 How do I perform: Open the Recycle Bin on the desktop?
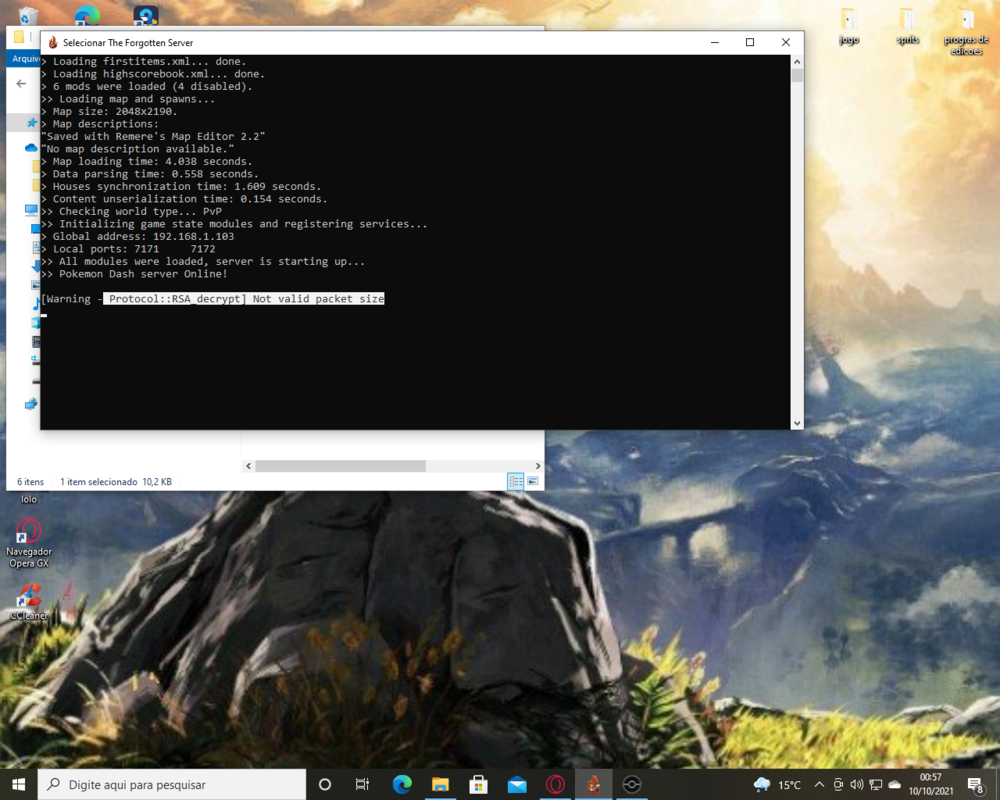(28, 15)
